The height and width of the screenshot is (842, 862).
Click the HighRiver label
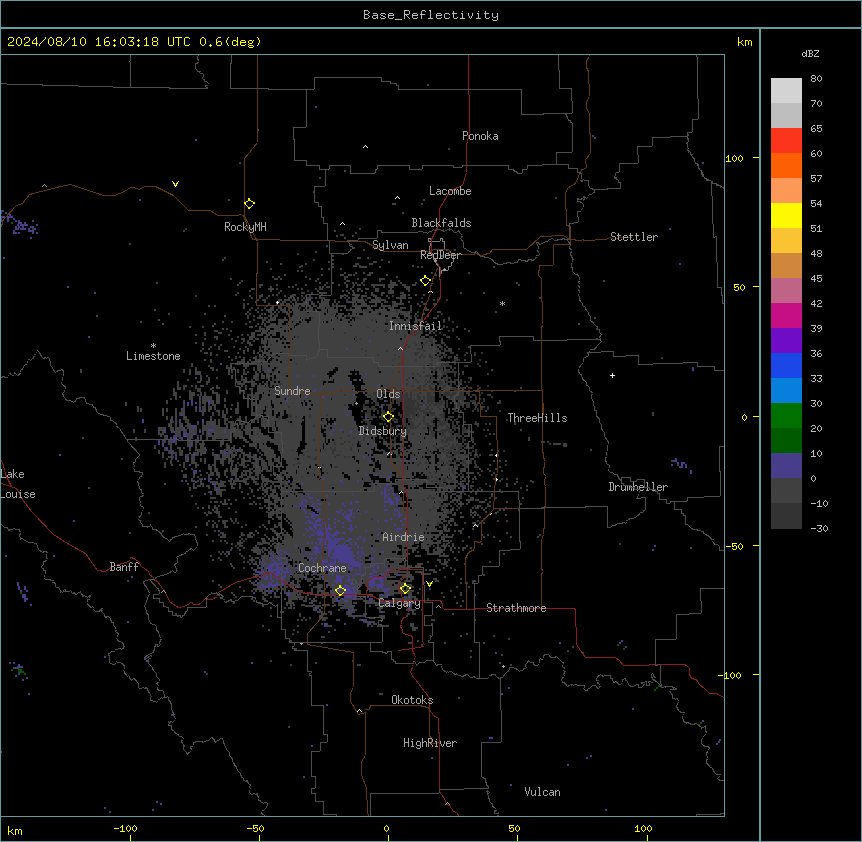point(430,743)
